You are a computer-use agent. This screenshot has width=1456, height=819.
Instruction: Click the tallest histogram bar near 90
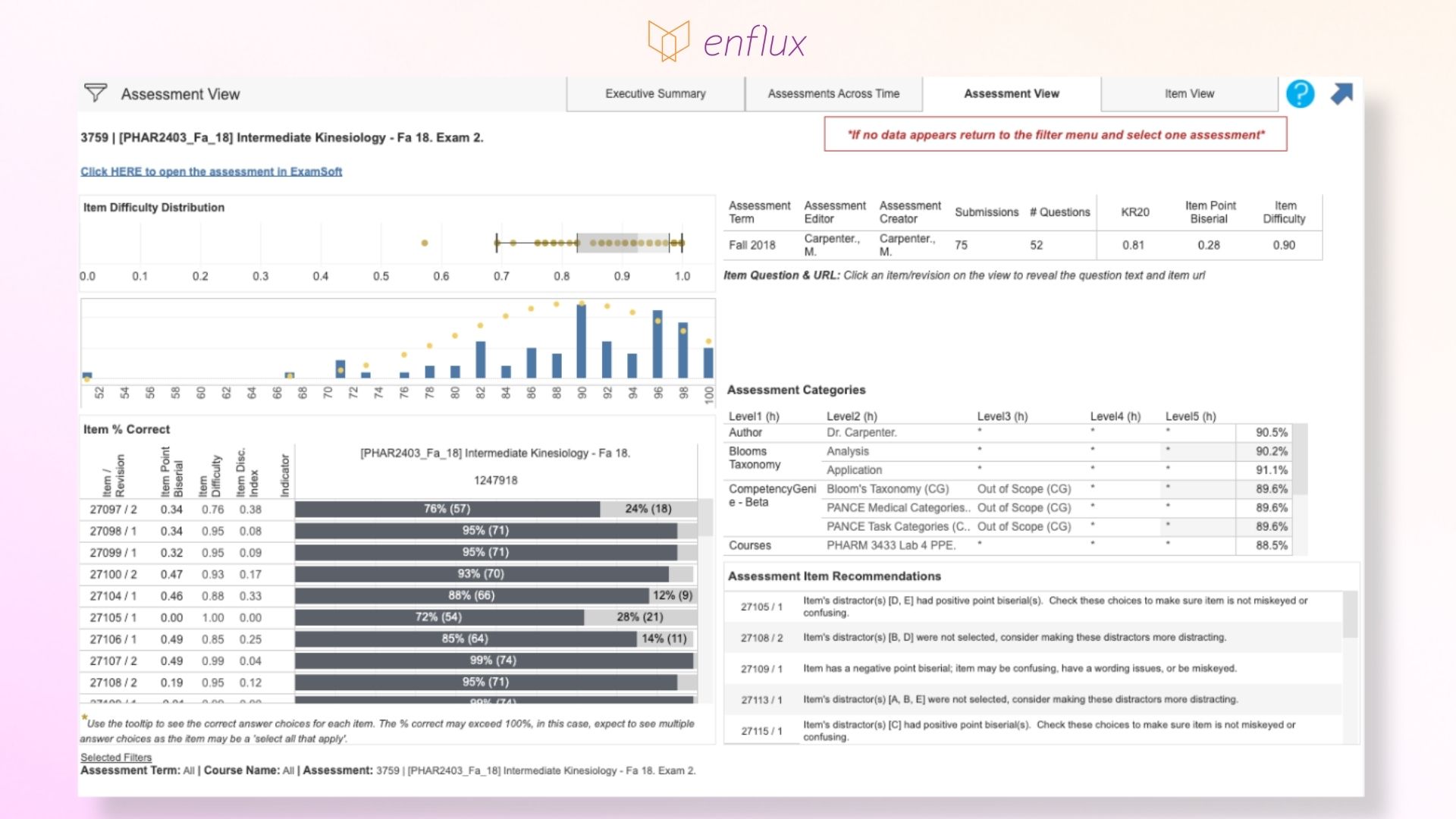579,341
